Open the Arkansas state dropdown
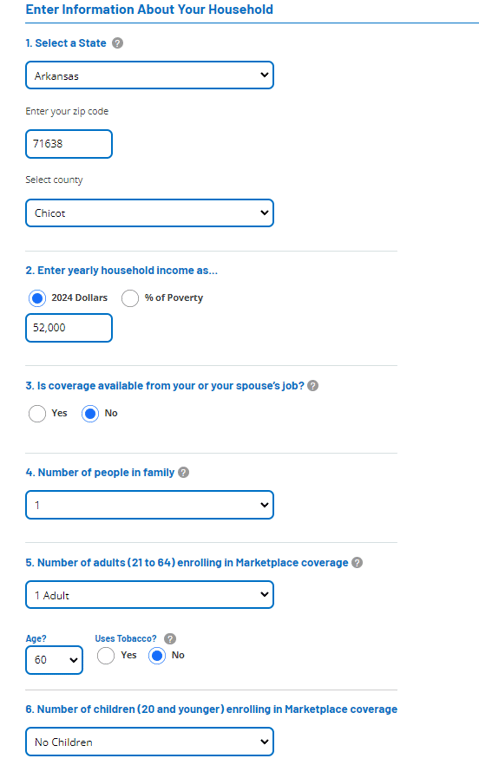Screen dimensions: 479x765 tap(150, 75)
